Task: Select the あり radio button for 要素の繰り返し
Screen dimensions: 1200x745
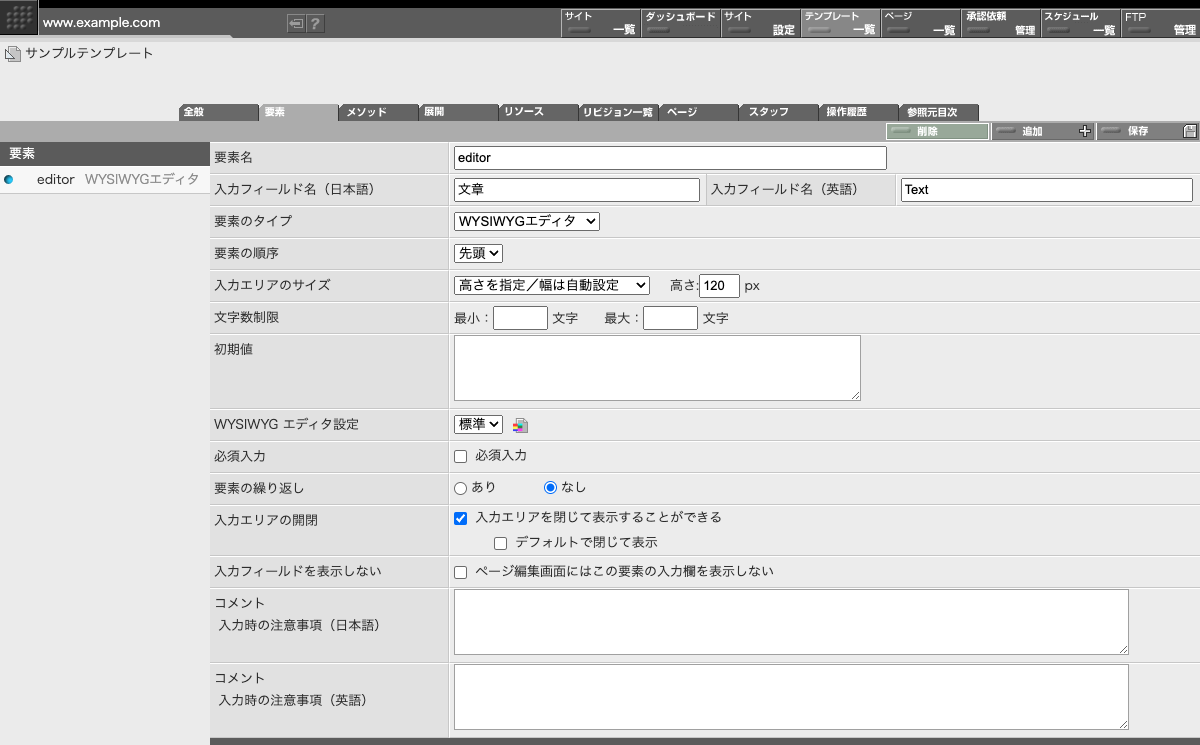Action: (x=460, y=488)
